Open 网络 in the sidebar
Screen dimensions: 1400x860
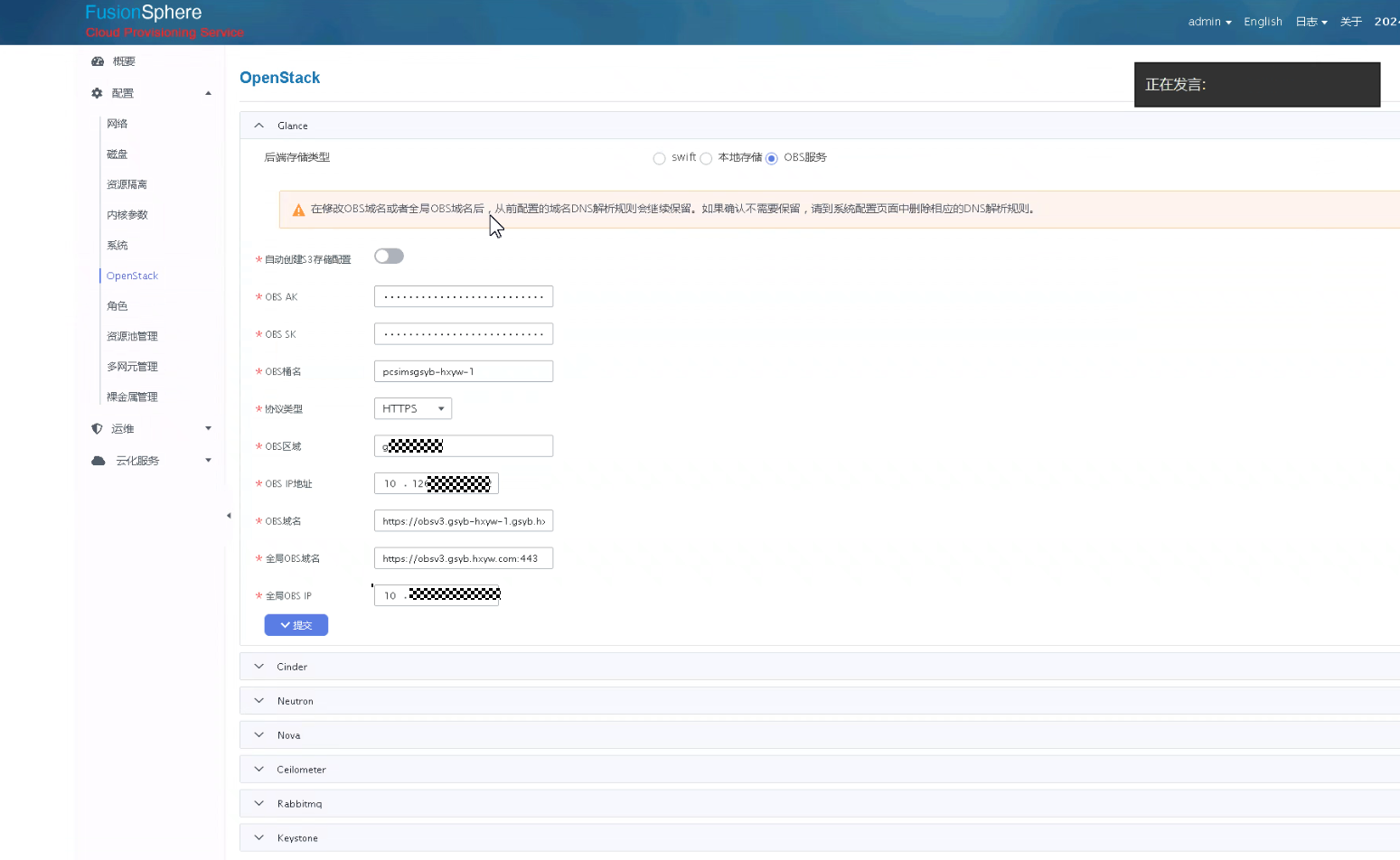[x=117, y=124]
